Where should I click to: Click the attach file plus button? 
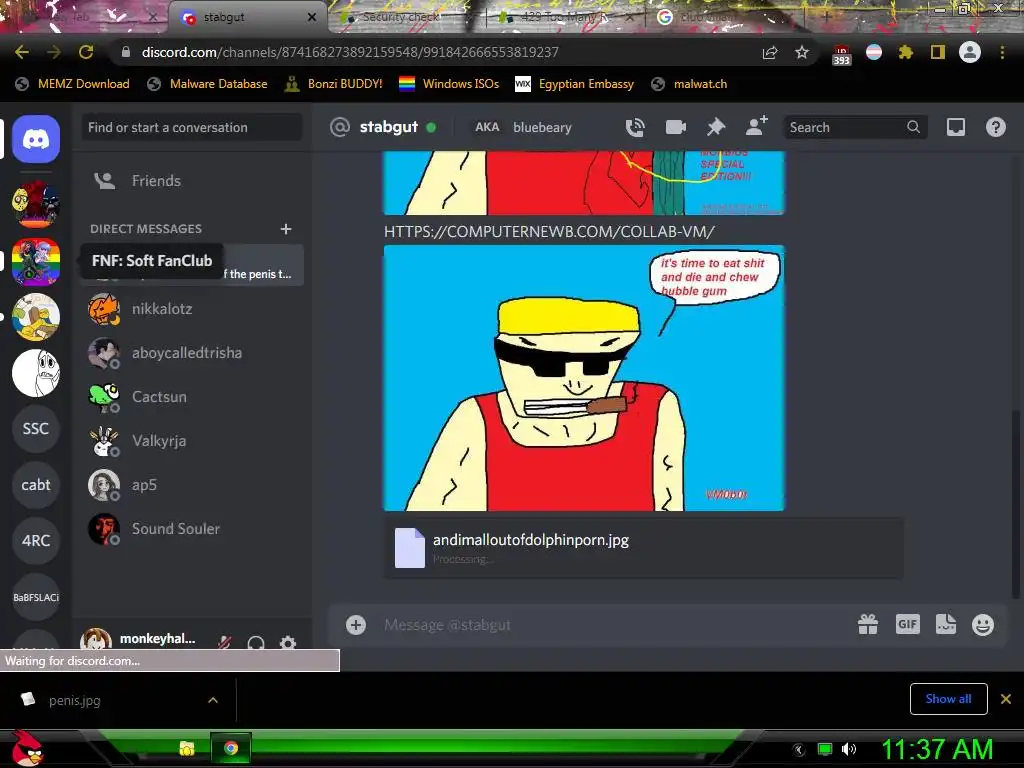356,625
